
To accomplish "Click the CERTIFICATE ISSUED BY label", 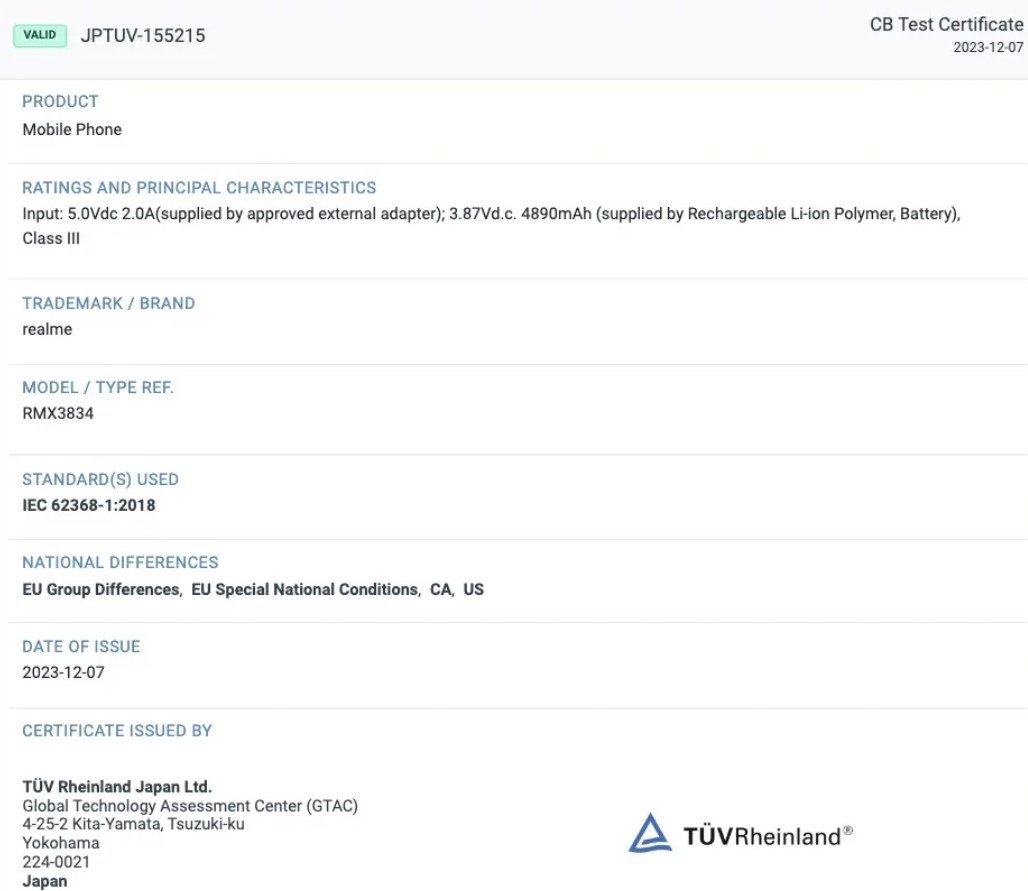I will [117, 731].
